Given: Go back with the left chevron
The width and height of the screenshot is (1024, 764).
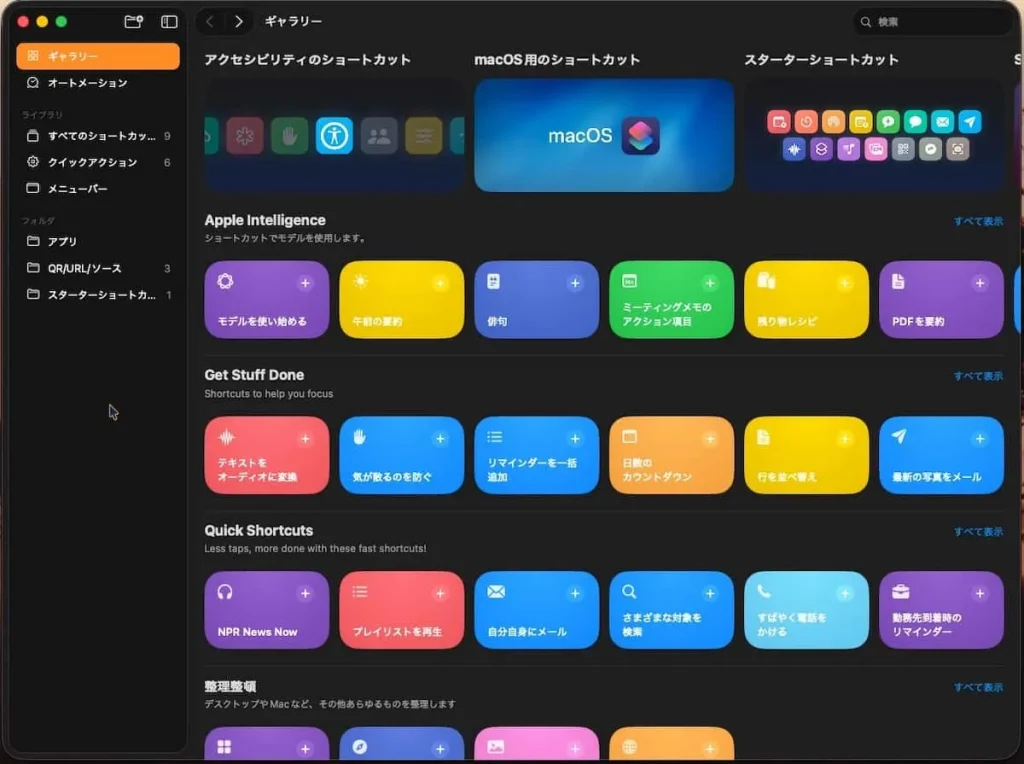Looking at the screenshot, I should [210, 22].
